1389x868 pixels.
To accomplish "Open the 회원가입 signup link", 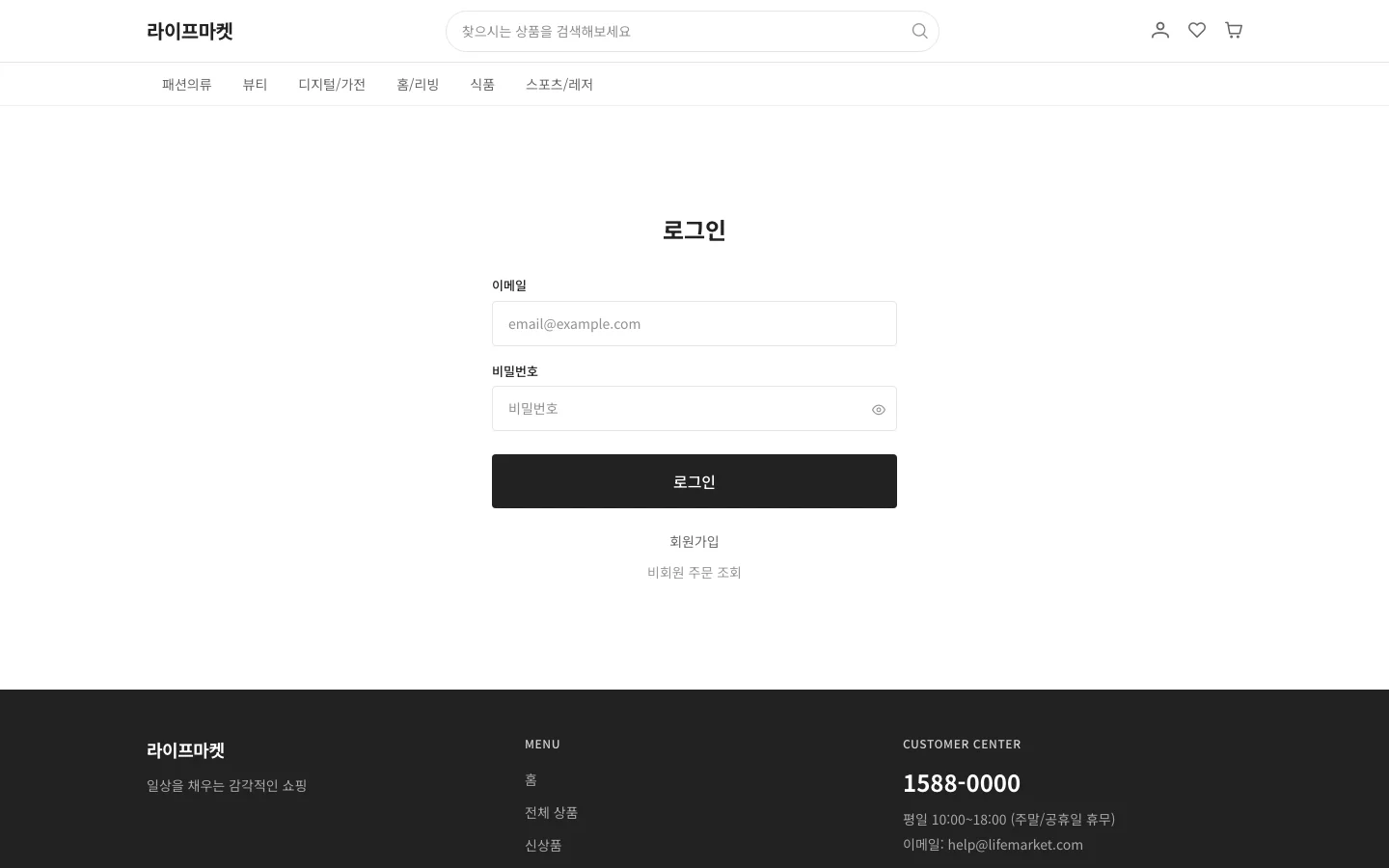I will point(694,541).
